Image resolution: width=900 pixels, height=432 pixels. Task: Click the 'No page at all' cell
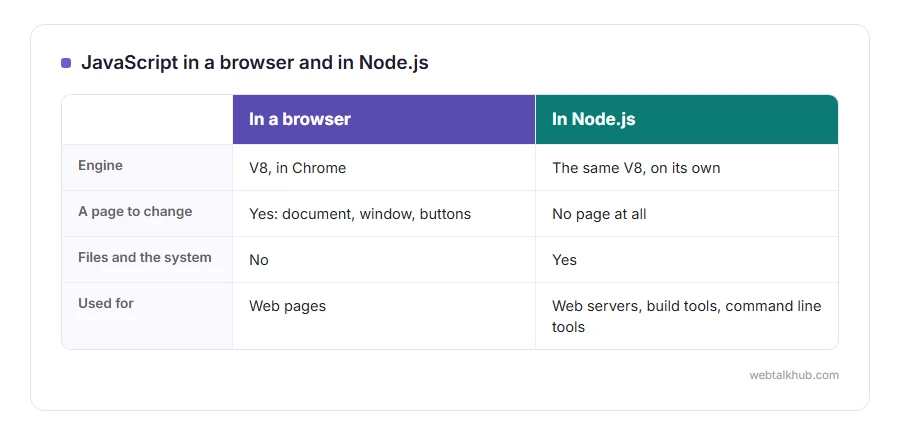(x=686, y=214)
